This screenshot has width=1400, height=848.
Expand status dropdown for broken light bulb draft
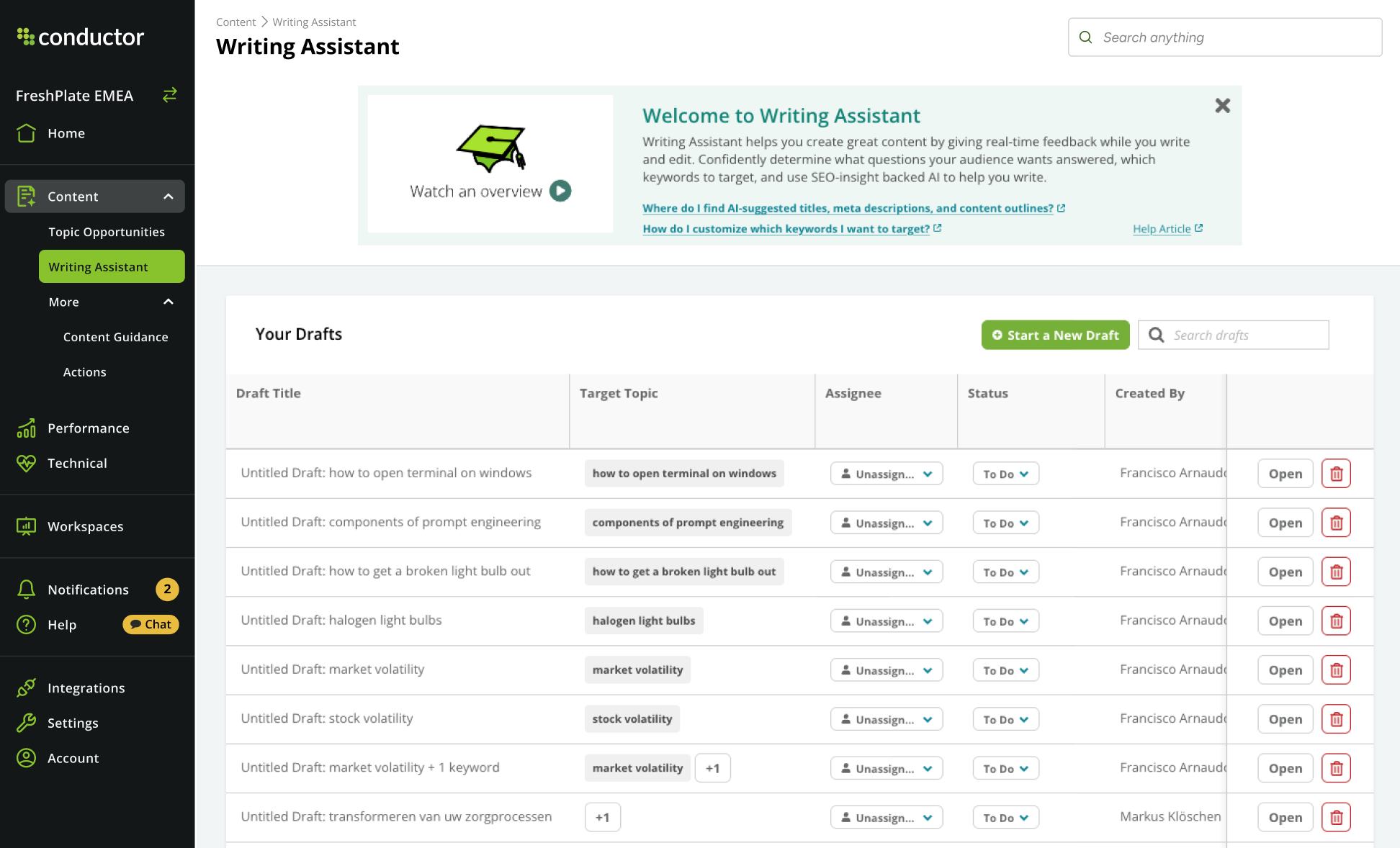pos(1005,572)
